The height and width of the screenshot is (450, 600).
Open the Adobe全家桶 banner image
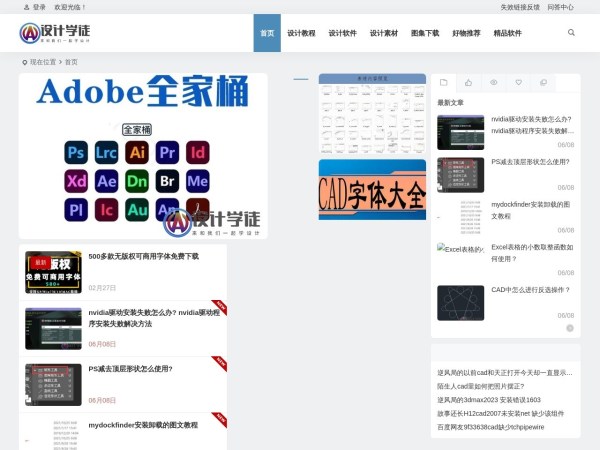coord(143,156)
